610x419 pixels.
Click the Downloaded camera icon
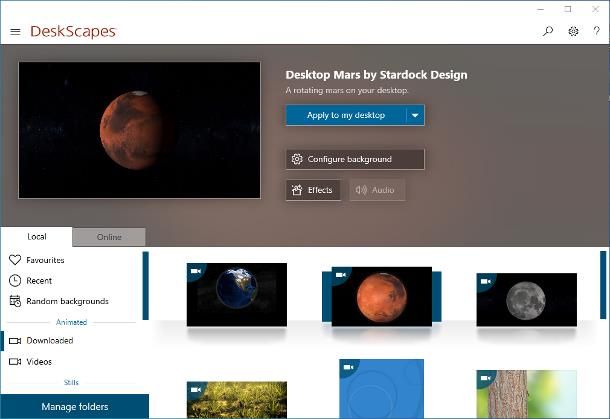click(x=15, y=341)
